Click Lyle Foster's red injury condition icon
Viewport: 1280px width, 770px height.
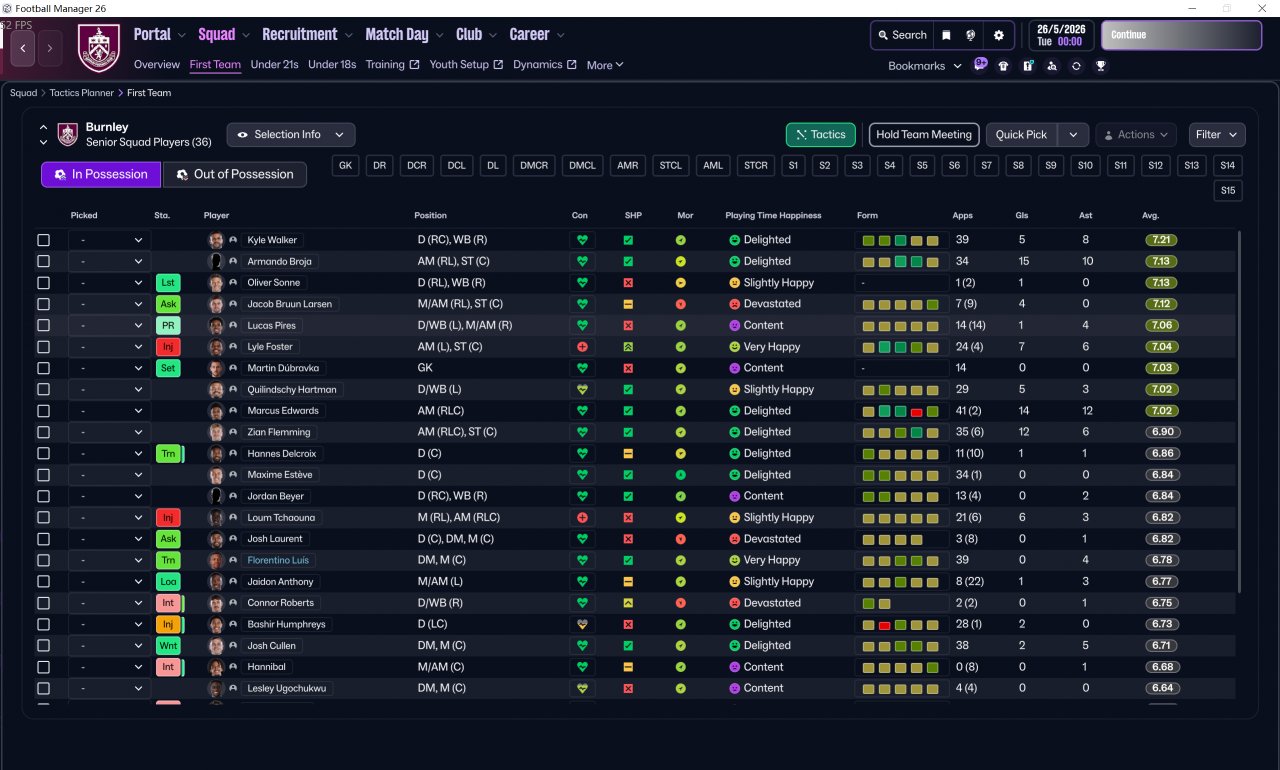click(581, 347)
